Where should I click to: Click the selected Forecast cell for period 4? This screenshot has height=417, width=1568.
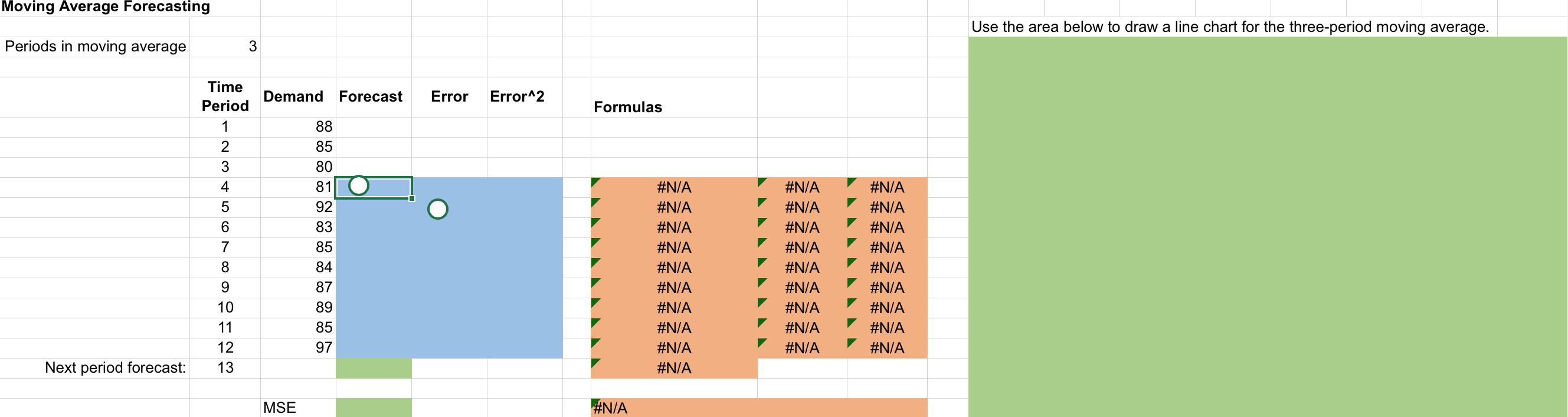click(x=374, y=187)
